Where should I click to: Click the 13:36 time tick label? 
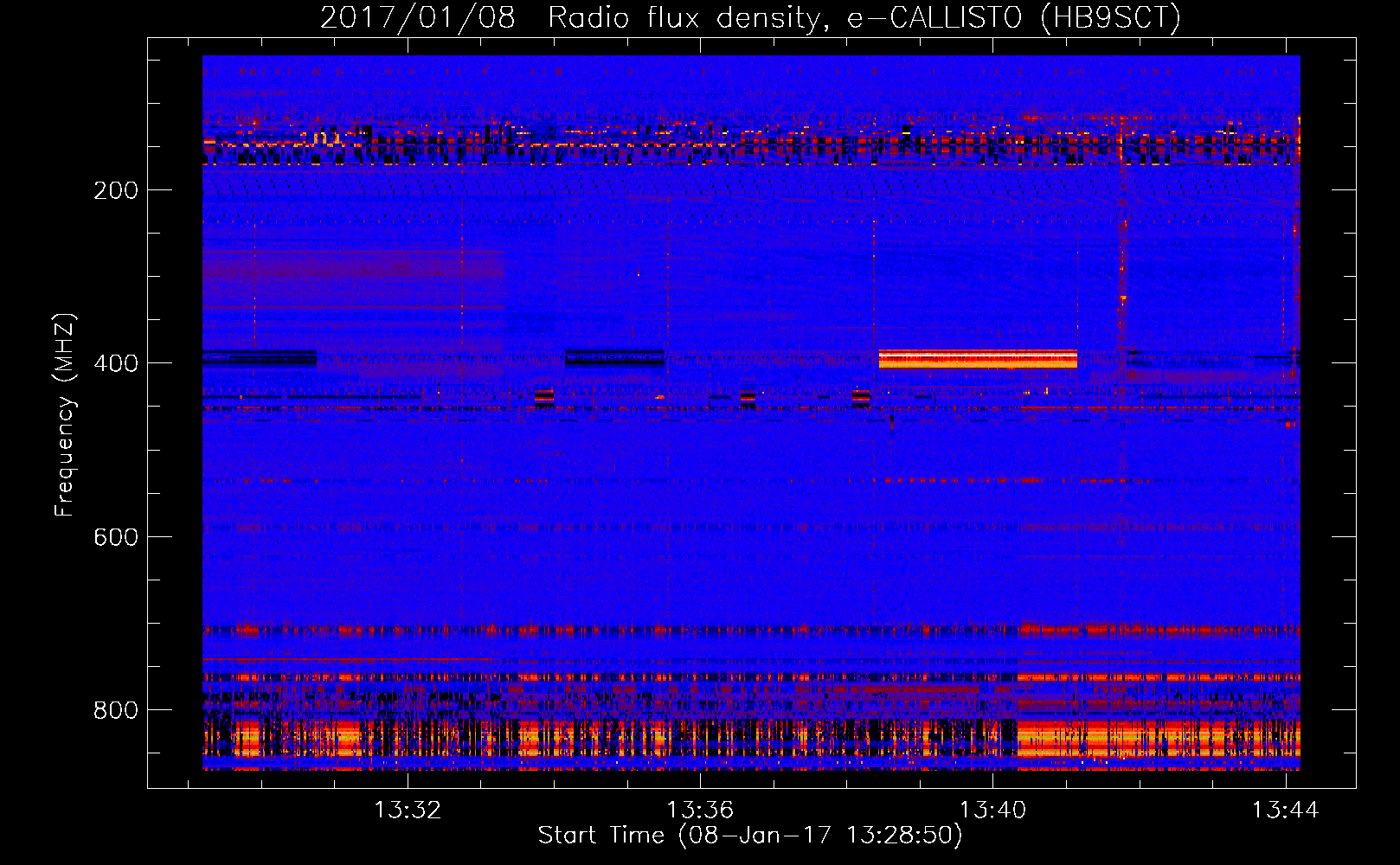point(699,810)
